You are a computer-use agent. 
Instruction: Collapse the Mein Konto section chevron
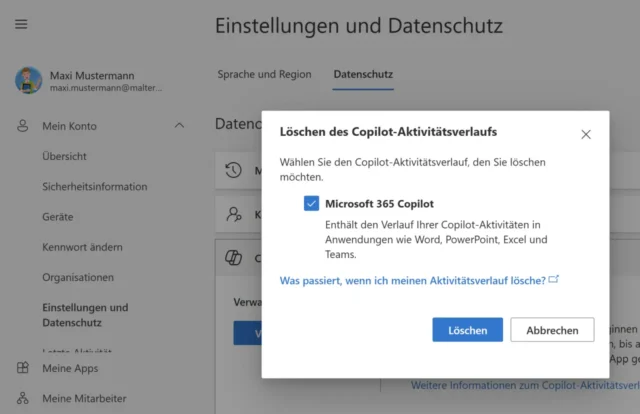pos(179,126)
